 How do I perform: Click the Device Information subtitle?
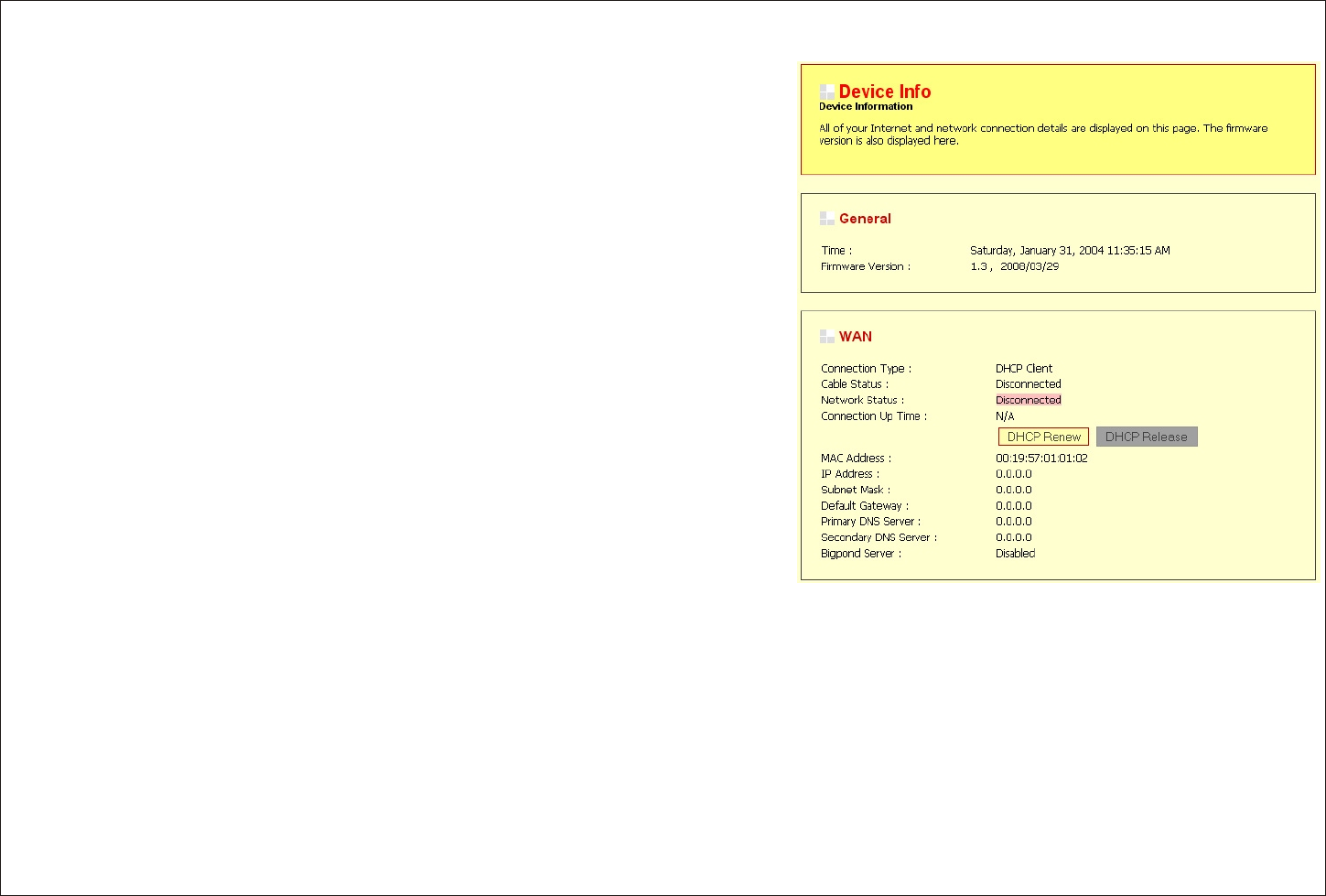click(866, 106)
